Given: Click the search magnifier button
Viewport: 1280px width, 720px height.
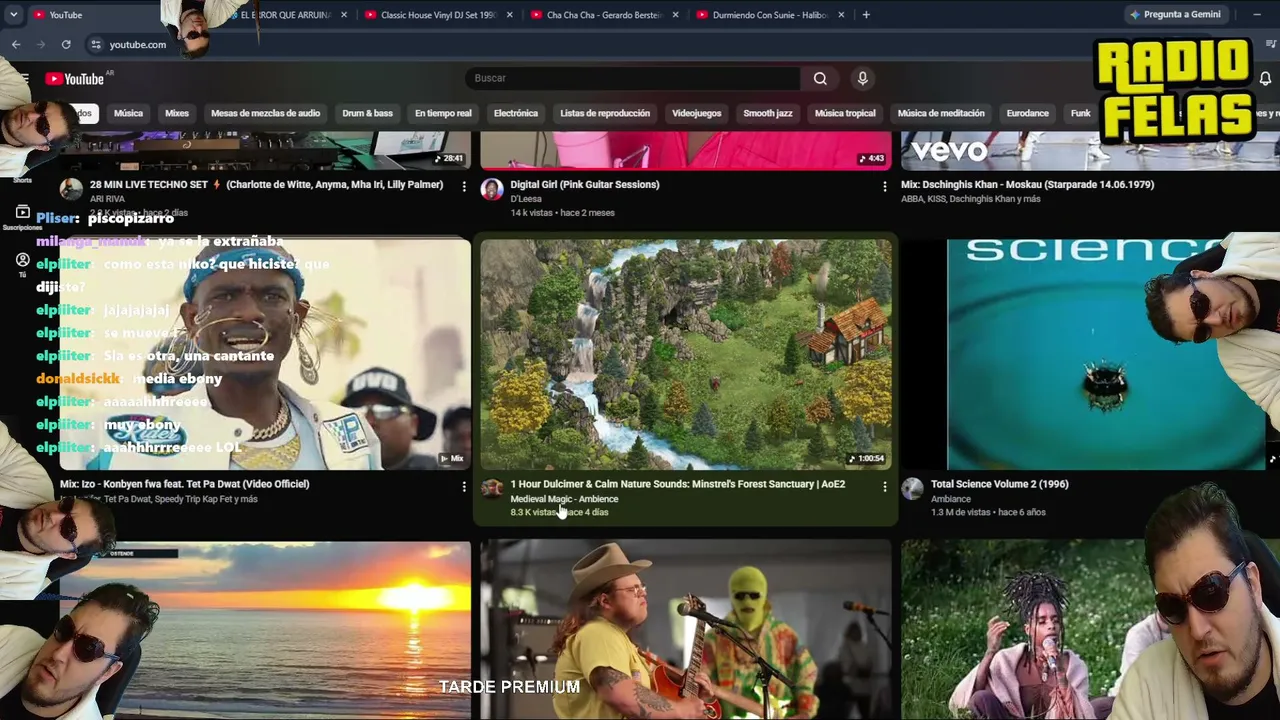Looking at the screenshot, I should [820, 78].
